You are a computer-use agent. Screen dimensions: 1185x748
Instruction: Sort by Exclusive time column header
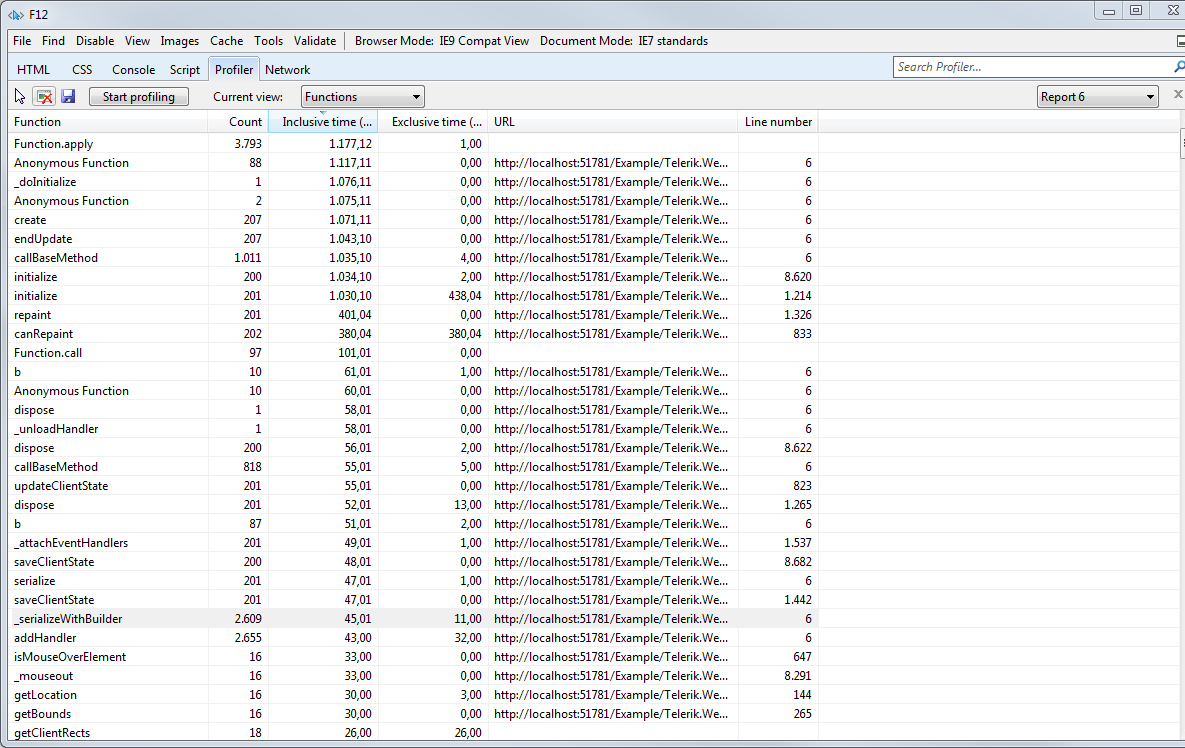coord(432,122)
